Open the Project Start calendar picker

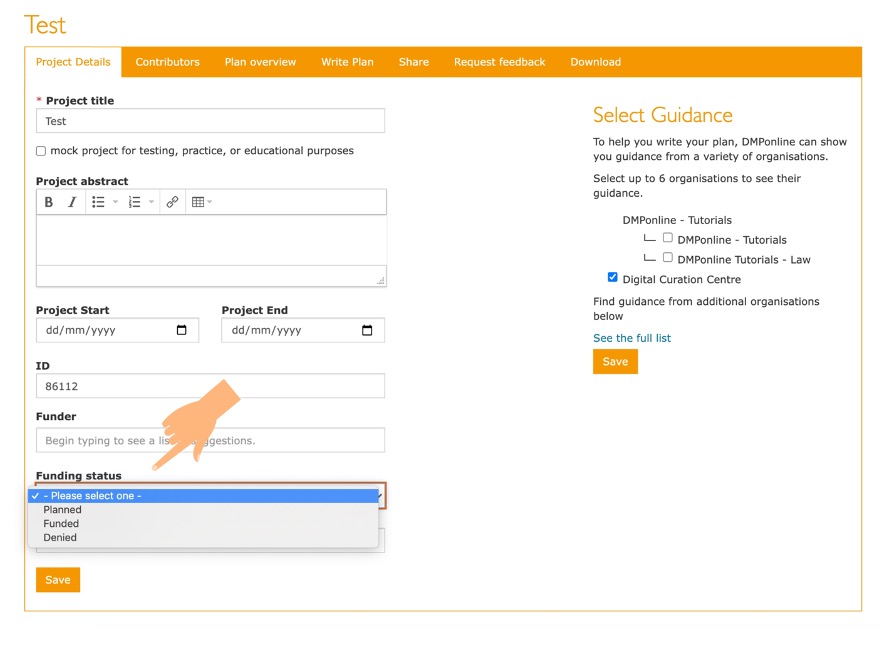(181, 331)
